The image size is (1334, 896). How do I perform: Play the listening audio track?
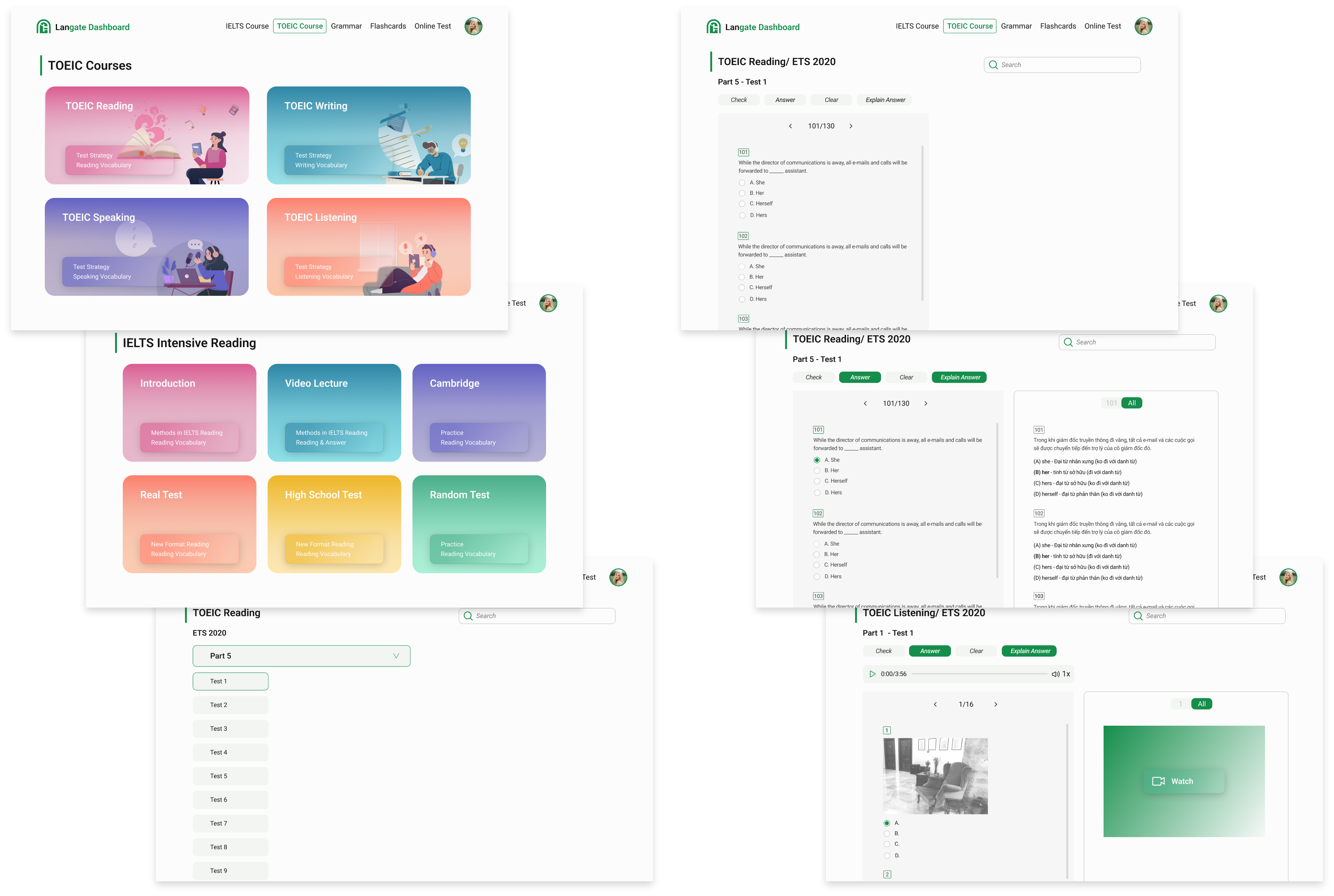[872, 674]
